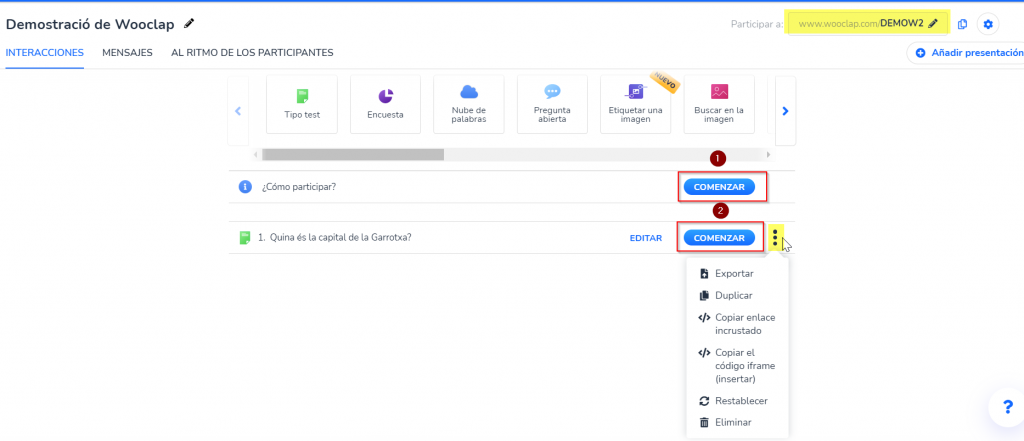Edit the event title with pencil icon
Viewport: 1024px width, 441px height.
tap(189, 24)
